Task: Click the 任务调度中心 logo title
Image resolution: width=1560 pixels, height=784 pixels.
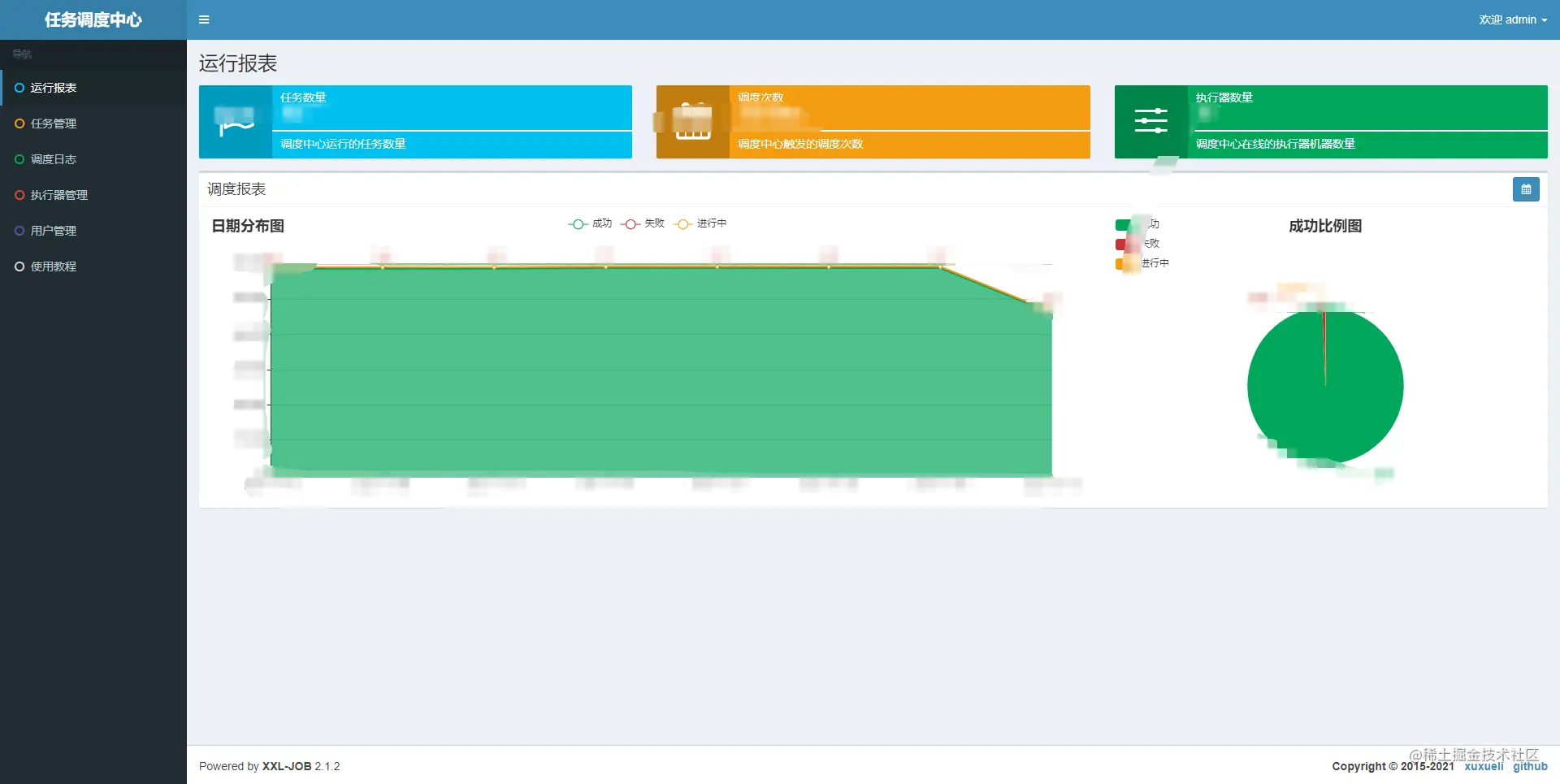Action: 93,19
